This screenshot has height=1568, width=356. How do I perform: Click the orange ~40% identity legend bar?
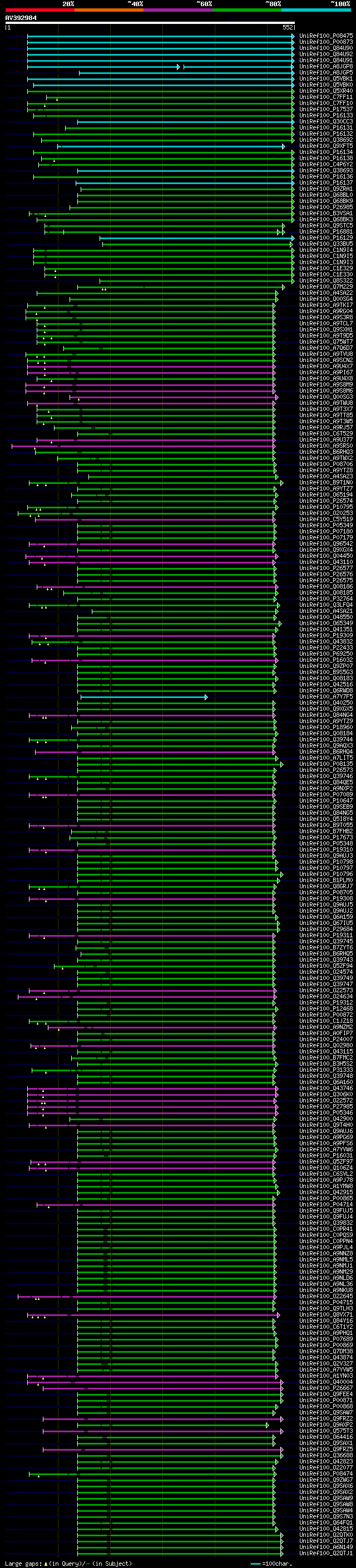[109, 10]
